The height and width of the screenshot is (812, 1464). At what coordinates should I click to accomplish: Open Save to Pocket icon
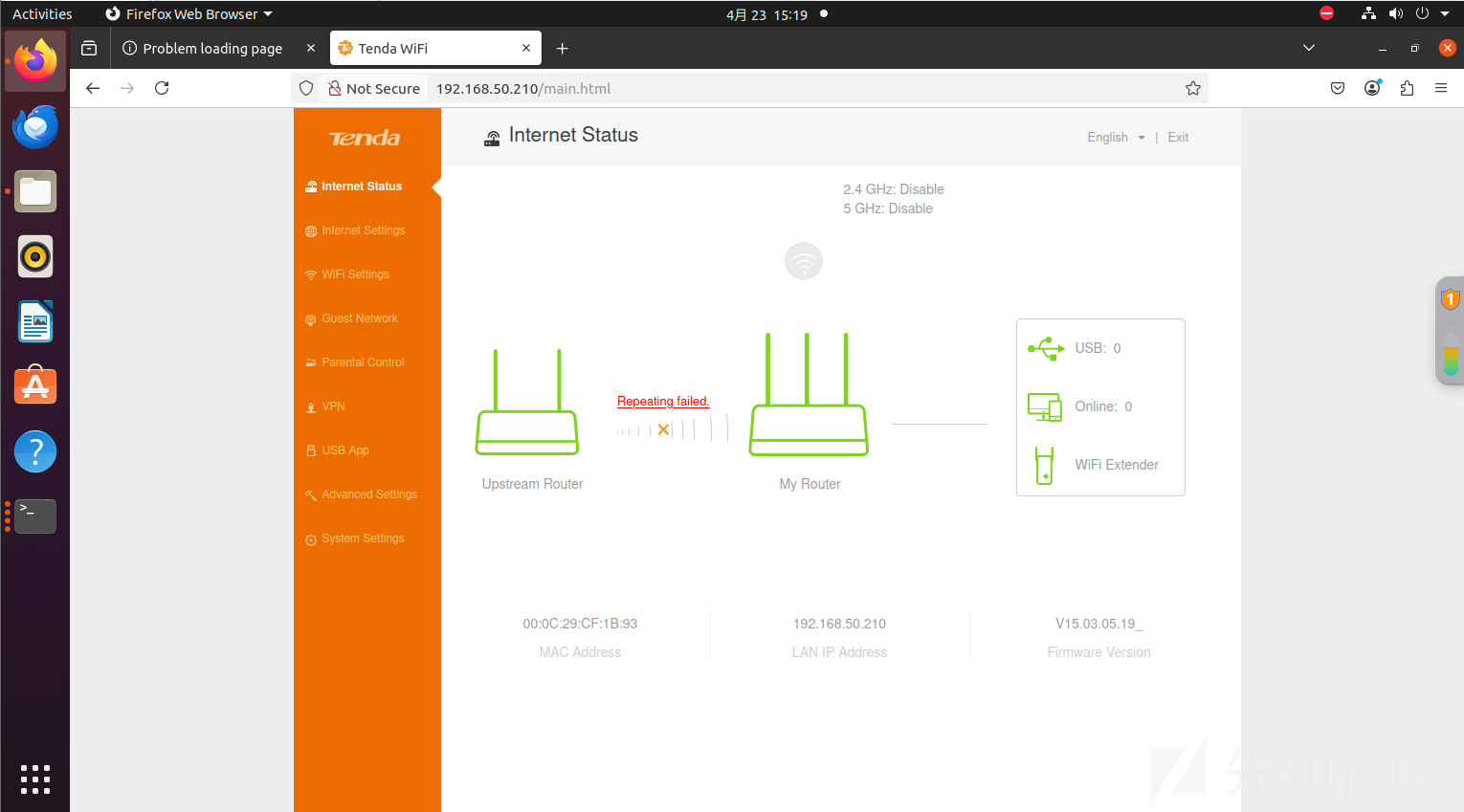pos(1338,88)
